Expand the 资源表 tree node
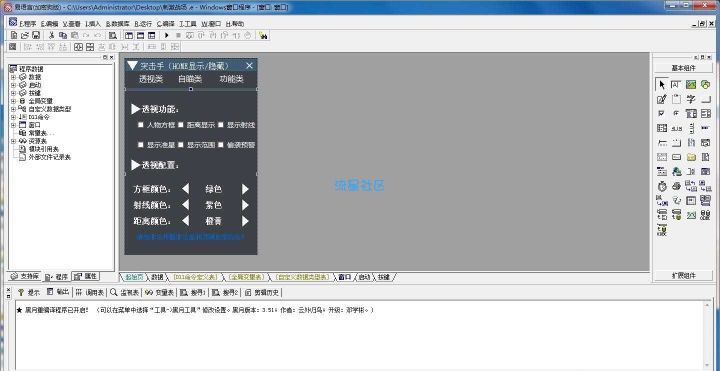 13,141
